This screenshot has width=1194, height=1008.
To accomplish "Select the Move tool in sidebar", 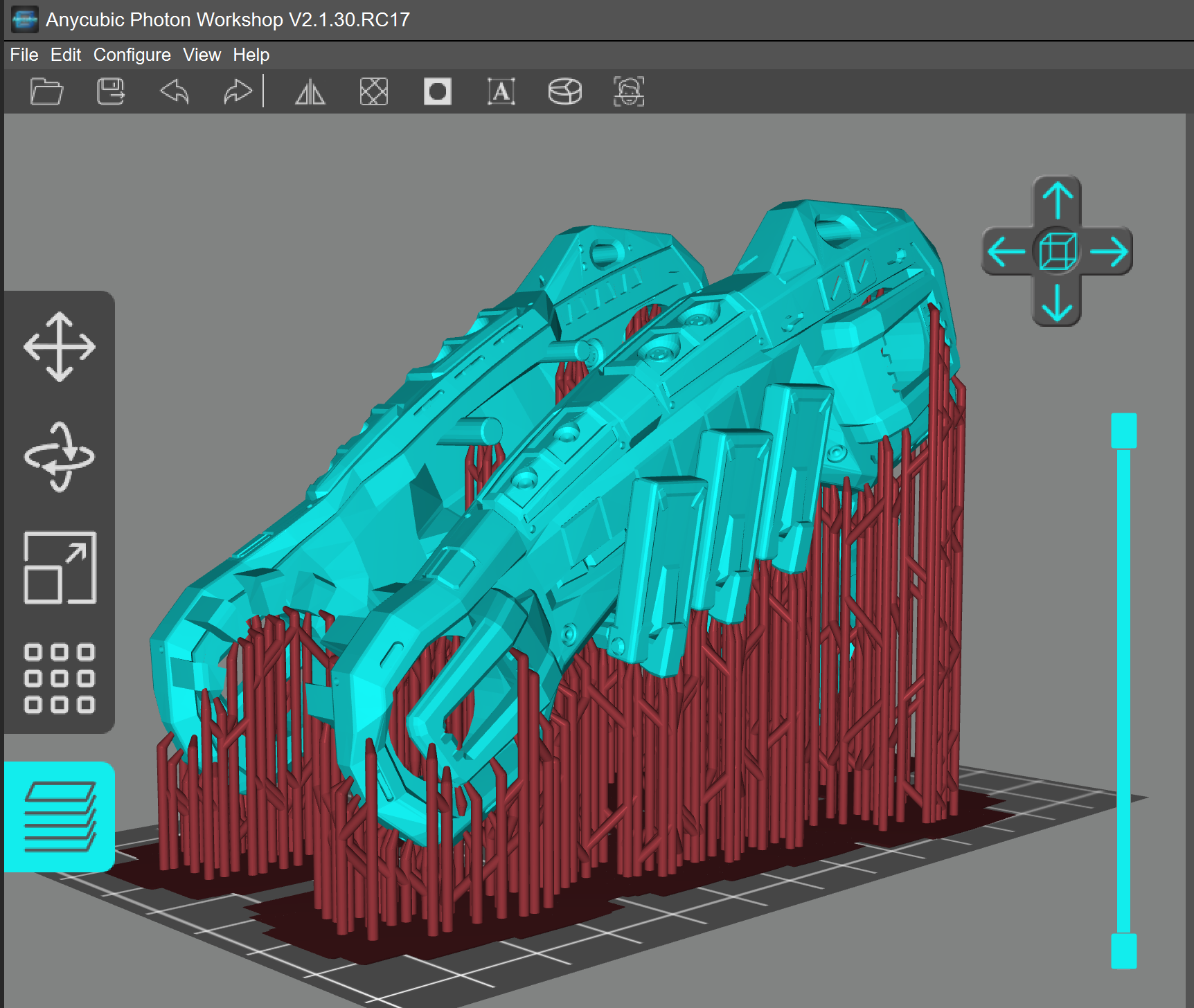I will 60,347.
